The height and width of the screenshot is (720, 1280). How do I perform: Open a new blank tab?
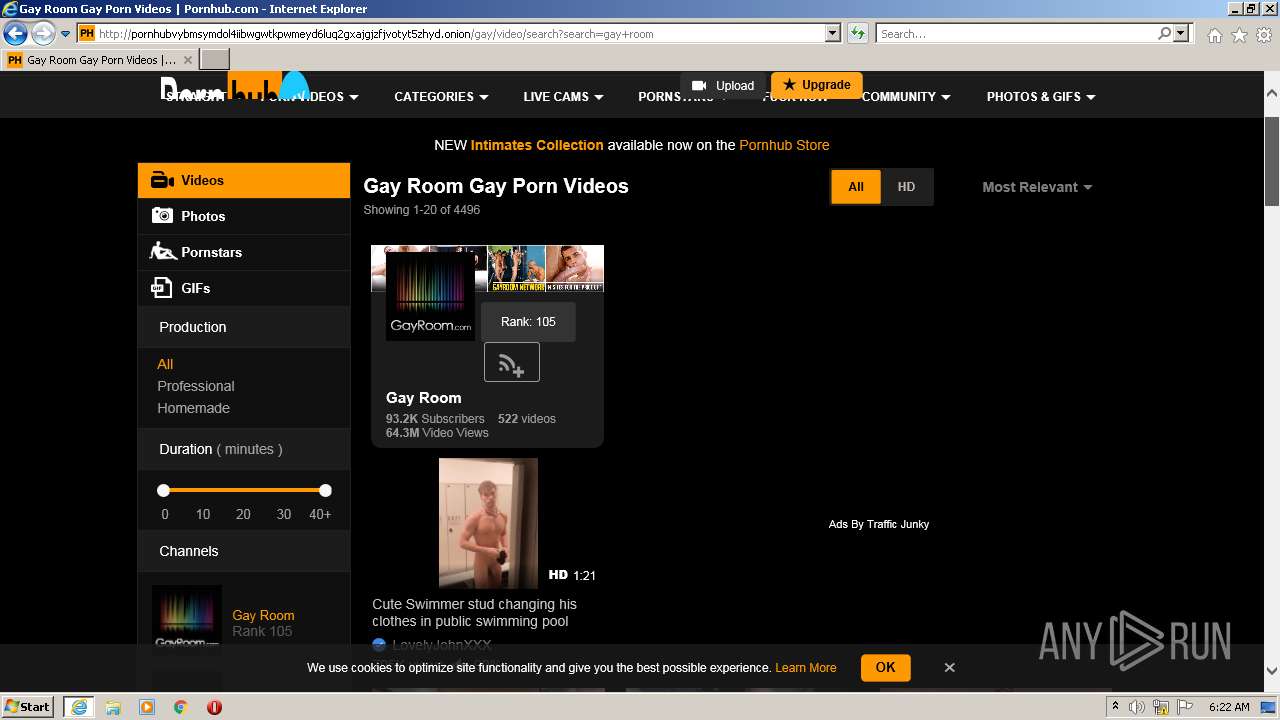pyautogui.click(x=214, y=60)
